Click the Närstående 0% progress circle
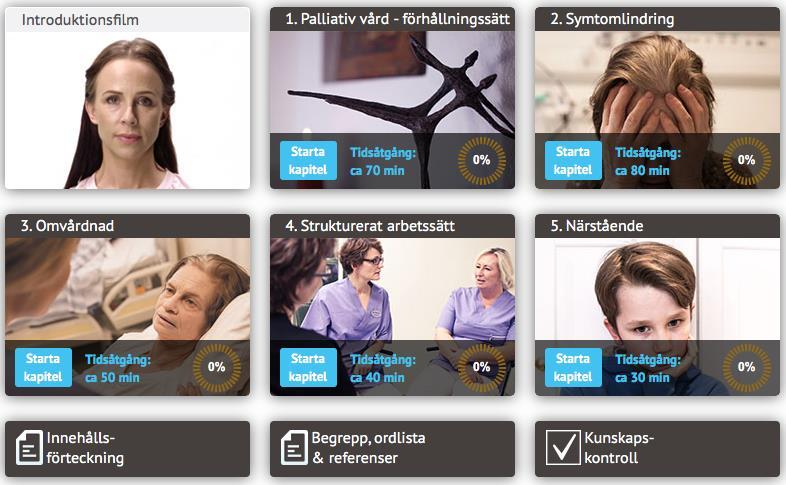Viewport: 786px width, 485px height. pyautogui.click(x=746, y=367)
